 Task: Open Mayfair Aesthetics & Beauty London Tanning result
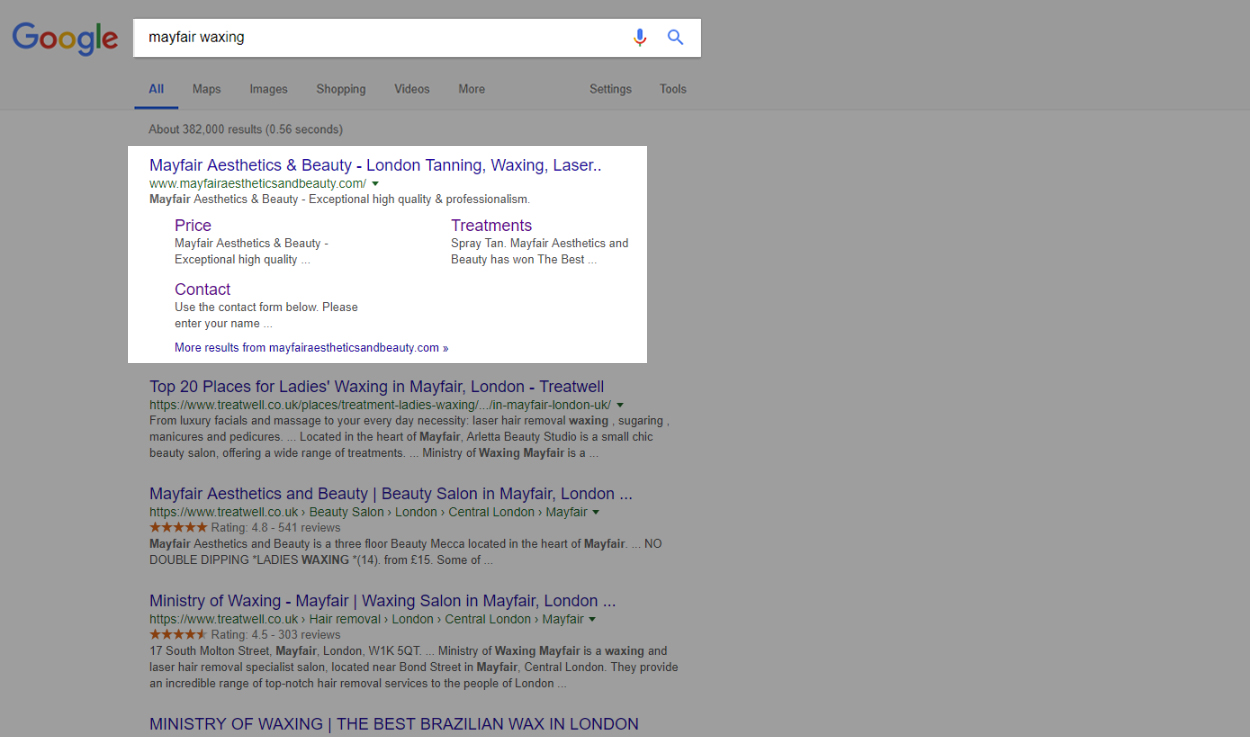click(375, 165)
